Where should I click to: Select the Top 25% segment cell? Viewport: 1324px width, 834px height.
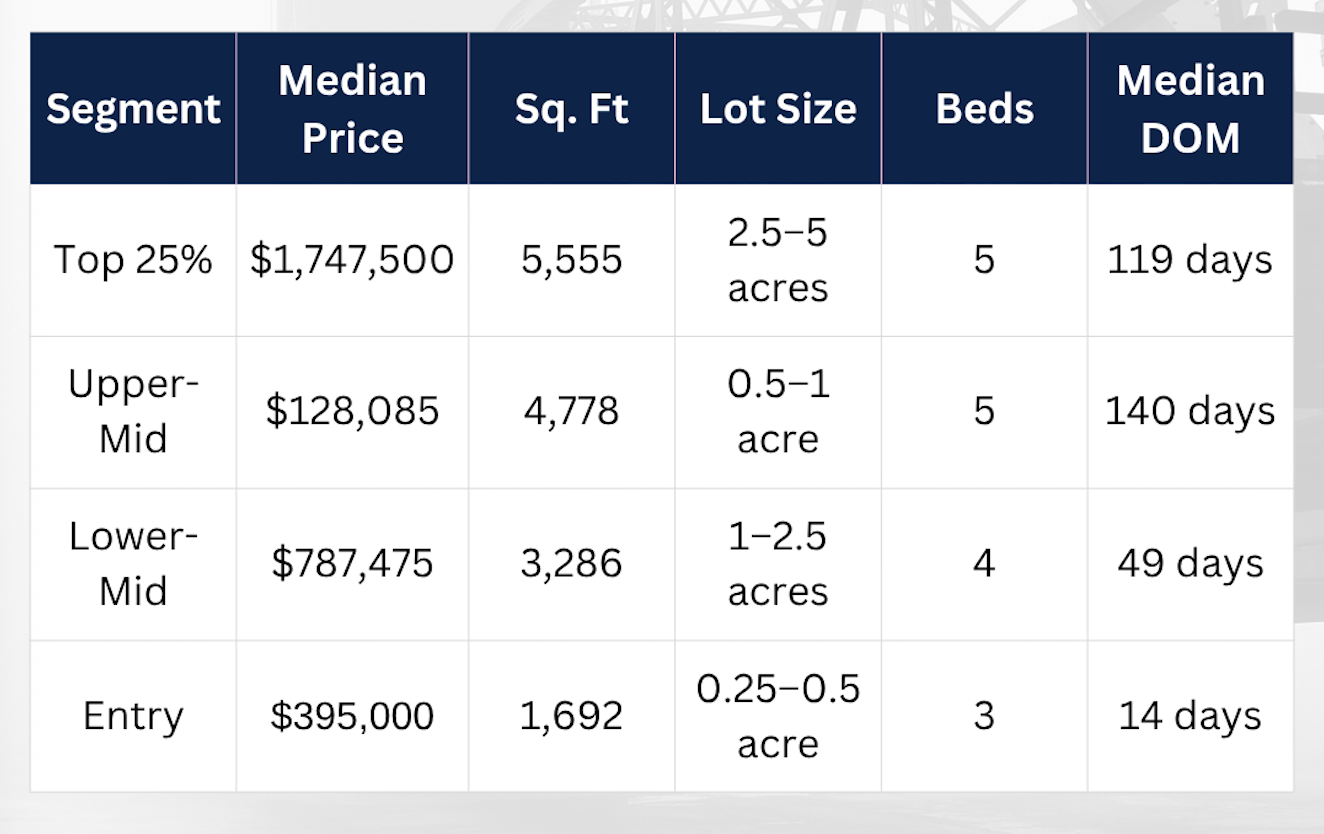click(133, 260)
